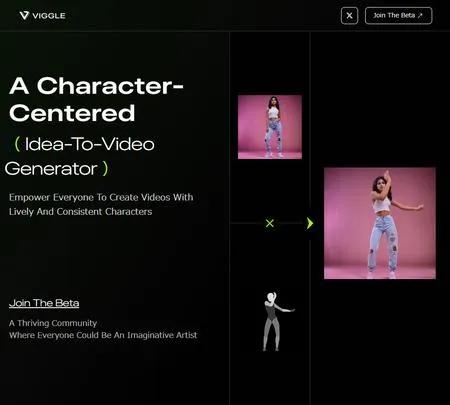Click the Join The Beta header button
This screenshot has width=450, height=405.
click(399, 16)
